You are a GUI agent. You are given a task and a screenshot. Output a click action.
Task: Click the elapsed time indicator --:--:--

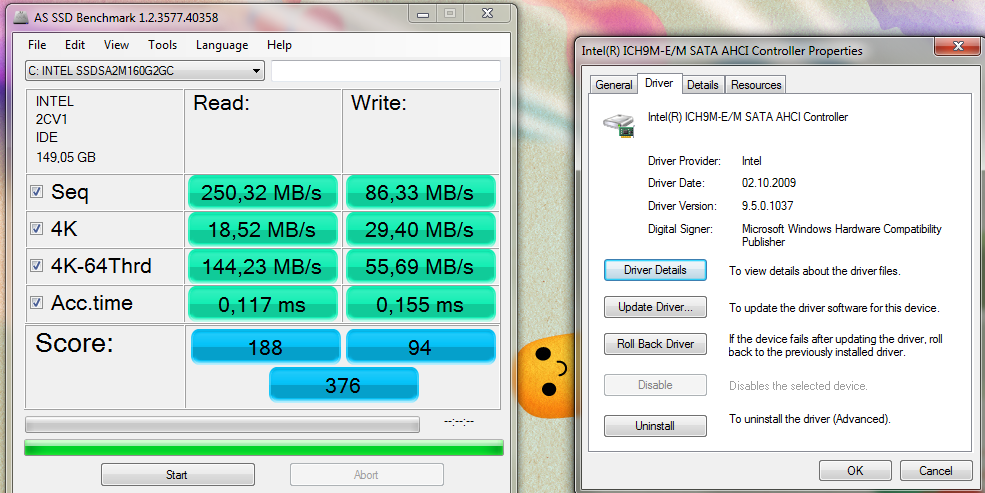(x=459, y=422)
